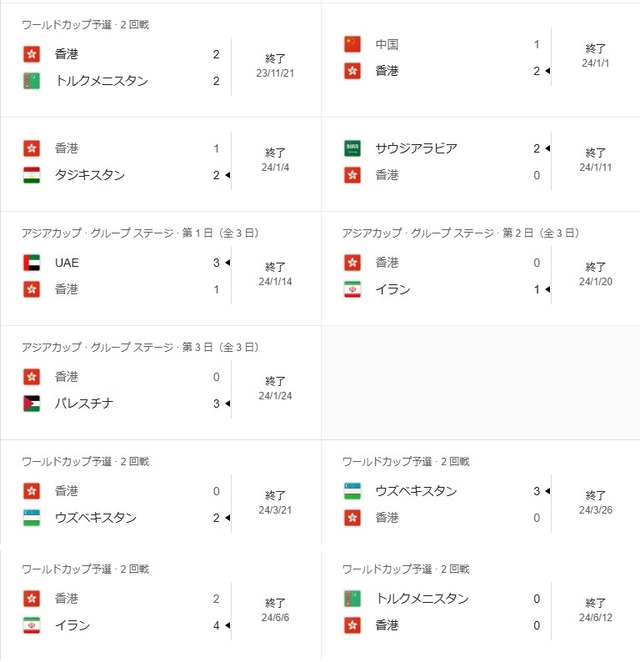Open the 中国 vs 香港 match result
Image resolution: width=640 pixels, height=662 pixels.
[x=481, y=60]
